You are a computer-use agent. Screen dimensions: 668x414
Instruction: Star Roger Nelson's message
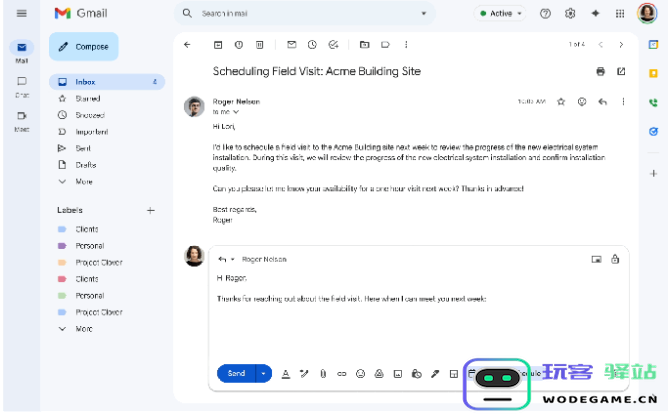[561, 101]
